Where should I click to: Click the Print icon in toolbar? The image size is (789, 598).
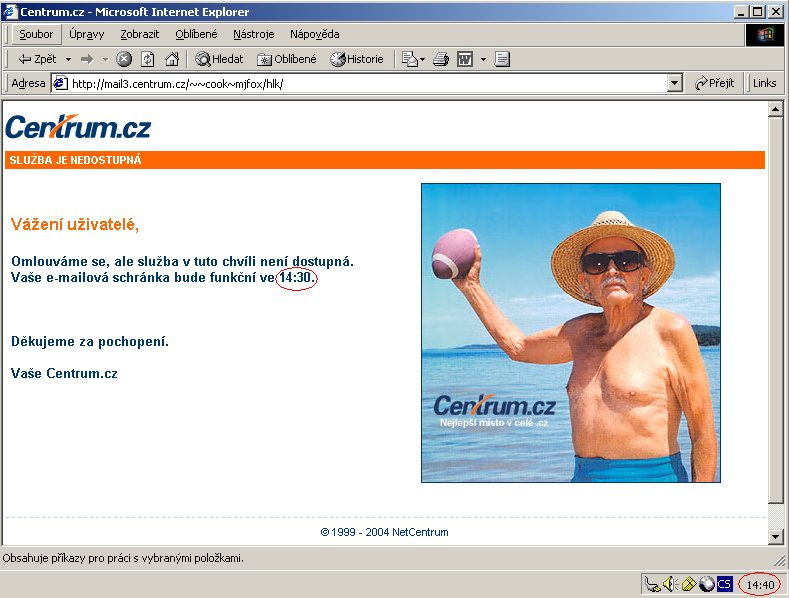click(x=441, y=59)
